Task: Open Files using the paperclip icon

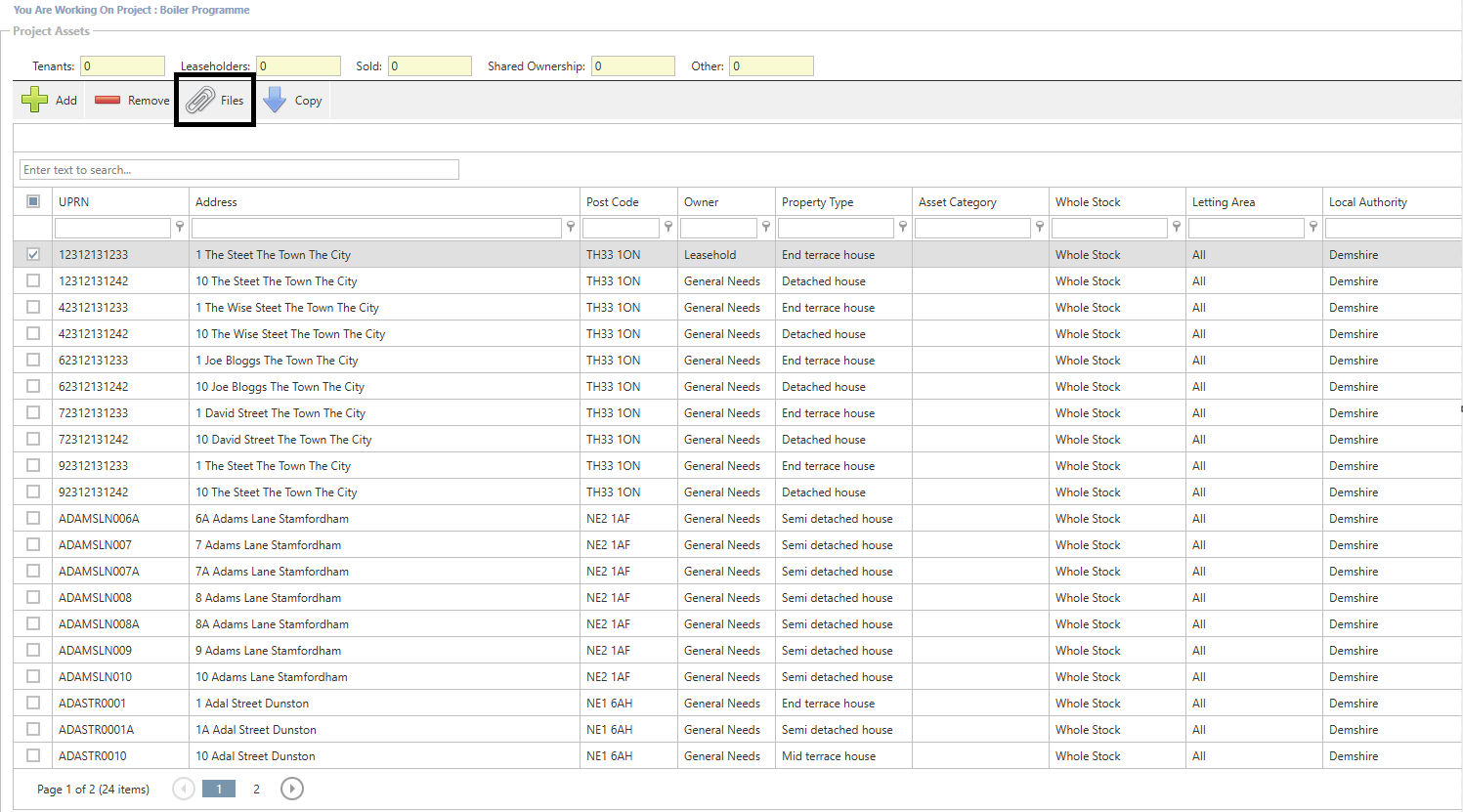Action: point(200,100)
